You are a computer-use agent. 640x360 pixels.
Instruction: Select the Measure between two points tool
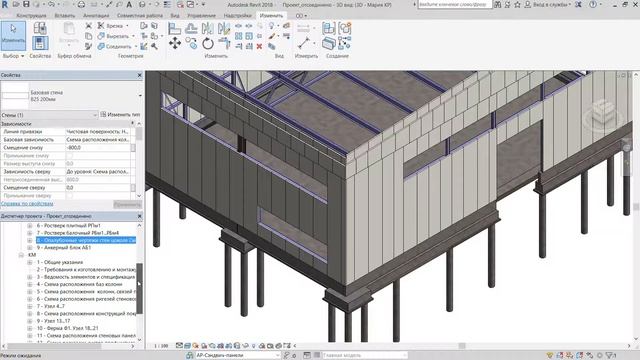coord(304,43)
